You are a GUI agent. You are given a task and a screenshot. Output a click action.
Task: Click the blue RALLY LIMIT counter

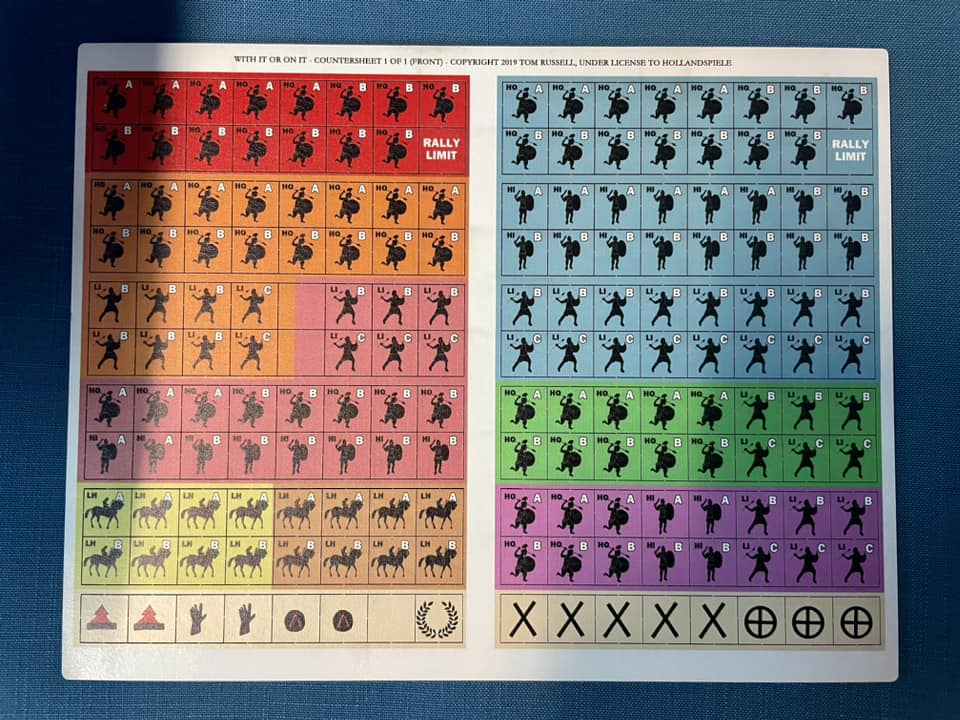[x=850, y=150]
